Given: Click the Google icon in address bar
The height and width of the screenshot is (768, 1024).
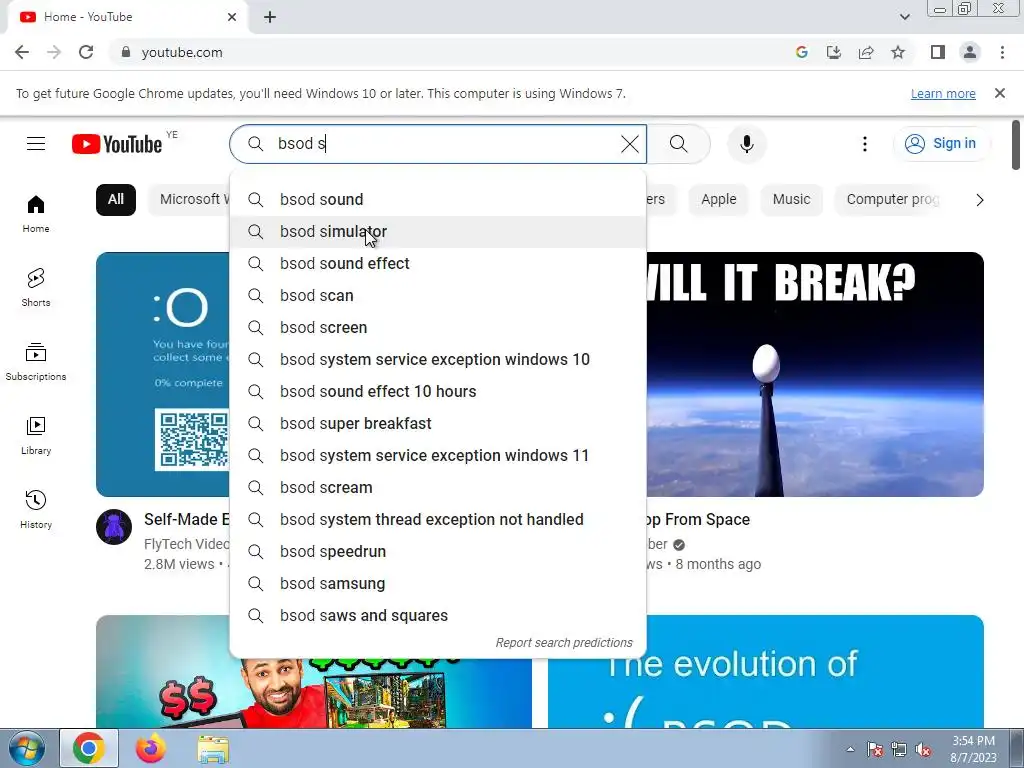Looking at the screenshot, I should [802, 52].
